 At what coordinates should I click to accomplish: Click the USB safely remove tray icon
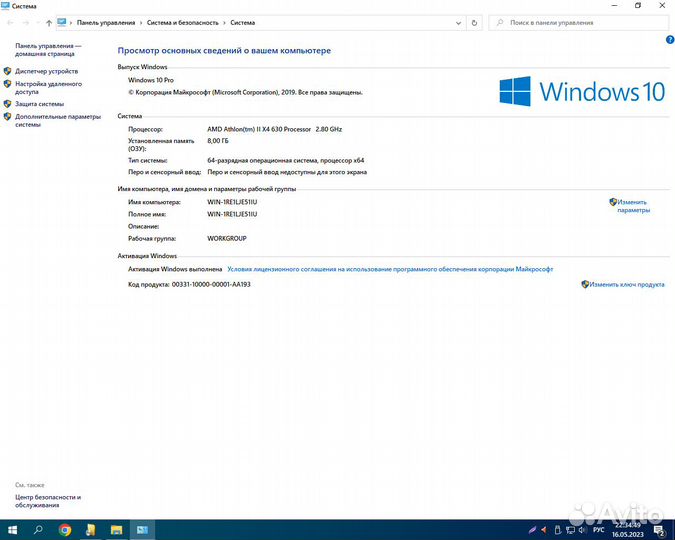pyautogui.click(x=557, y=530)
